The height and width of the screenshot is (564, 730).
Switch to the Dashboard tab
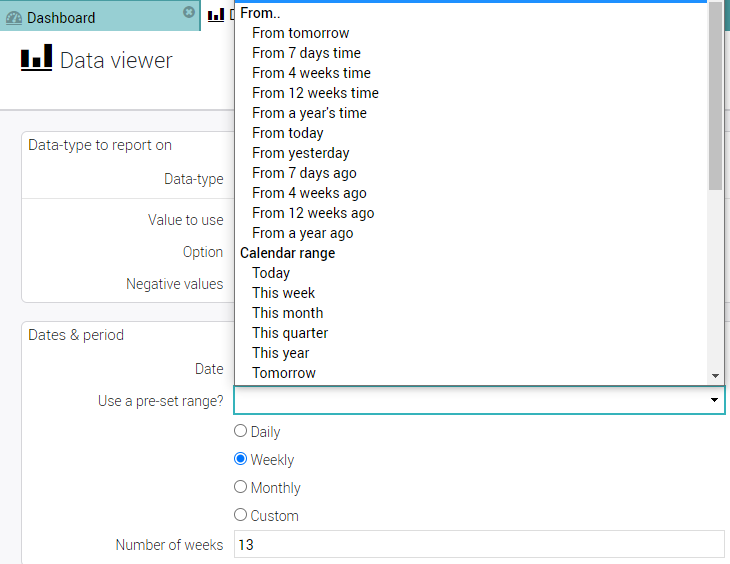60,17
